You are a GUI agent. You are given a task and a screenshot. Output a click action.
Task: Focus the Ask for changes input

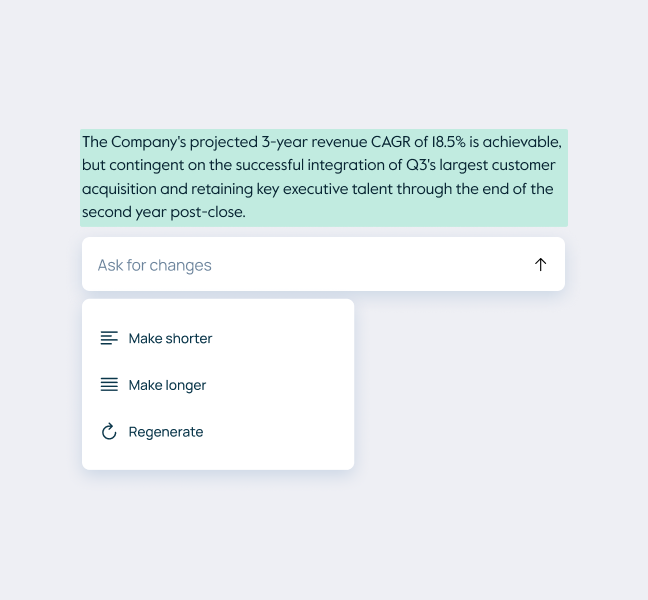(300, 265)
